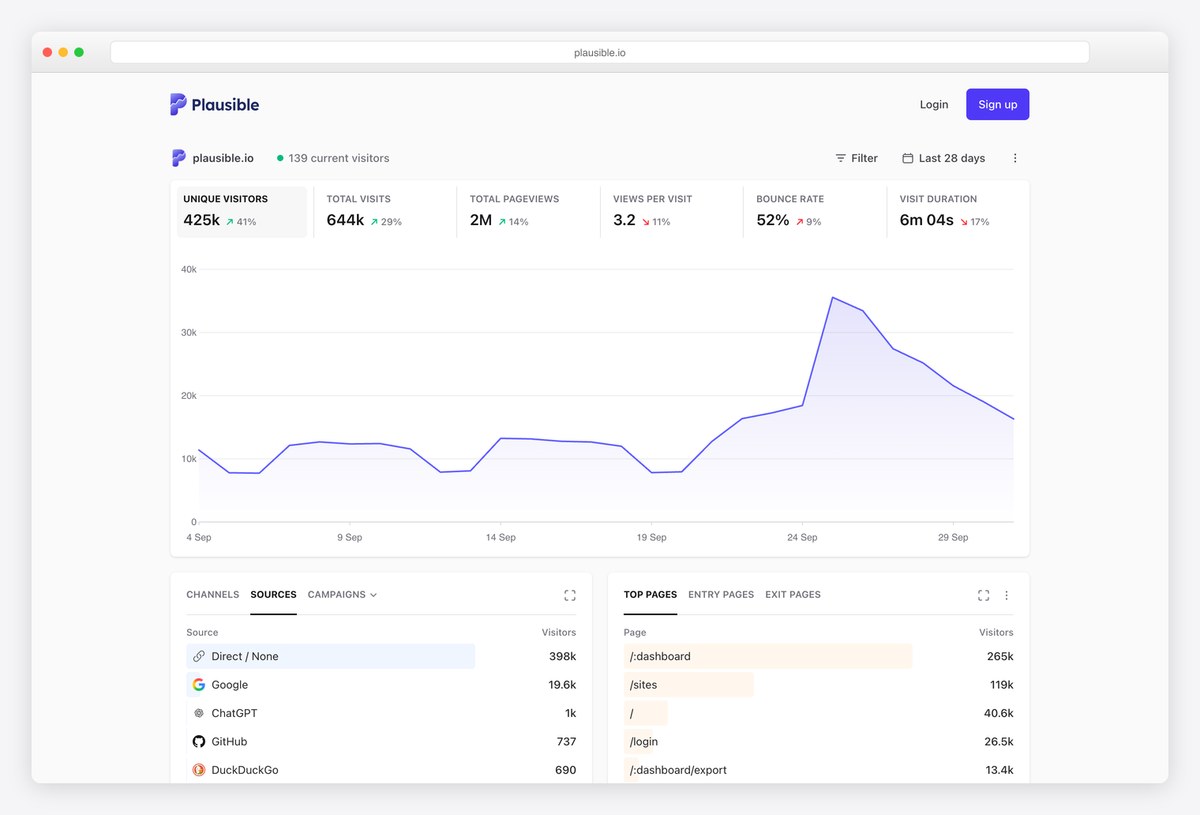Click the Login link
Viewport: 1200px width, 815px height.
934,104
